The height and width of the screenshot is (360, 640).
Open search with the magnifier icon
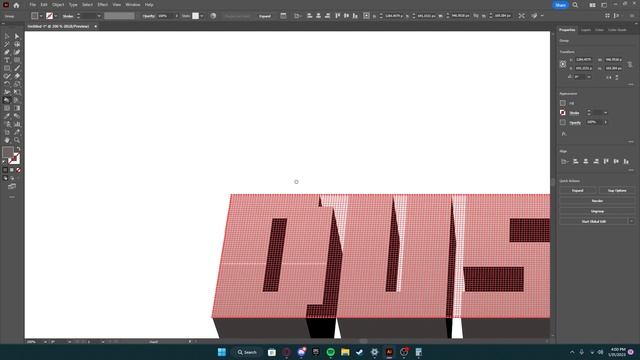575,5
